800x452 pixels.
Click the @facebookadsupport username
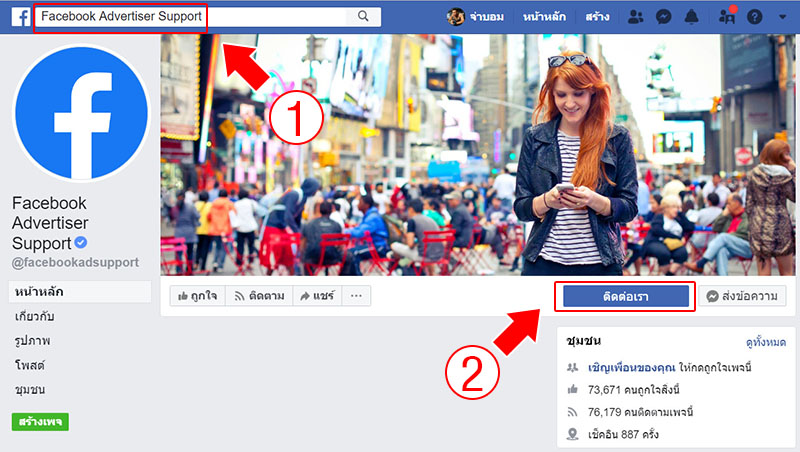pos(76,262)
